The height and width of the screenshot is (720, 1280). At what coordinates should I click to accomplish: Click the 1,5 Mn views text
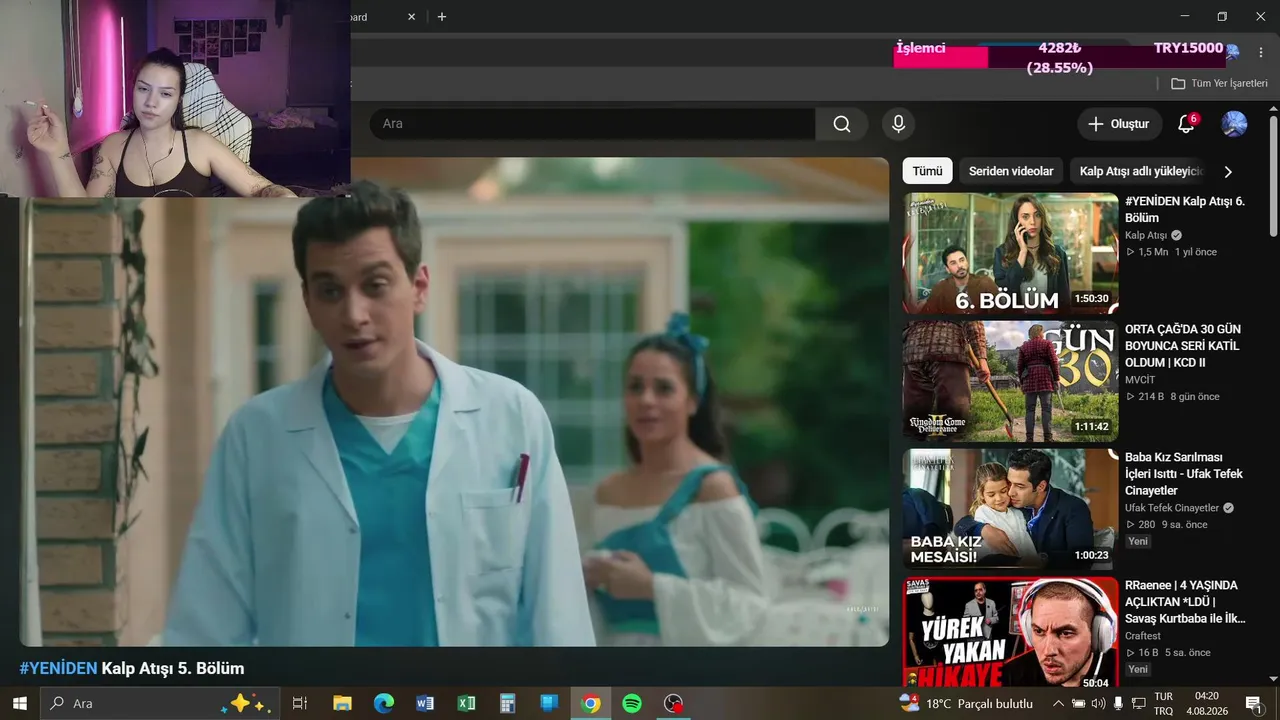pos(1153,252)
